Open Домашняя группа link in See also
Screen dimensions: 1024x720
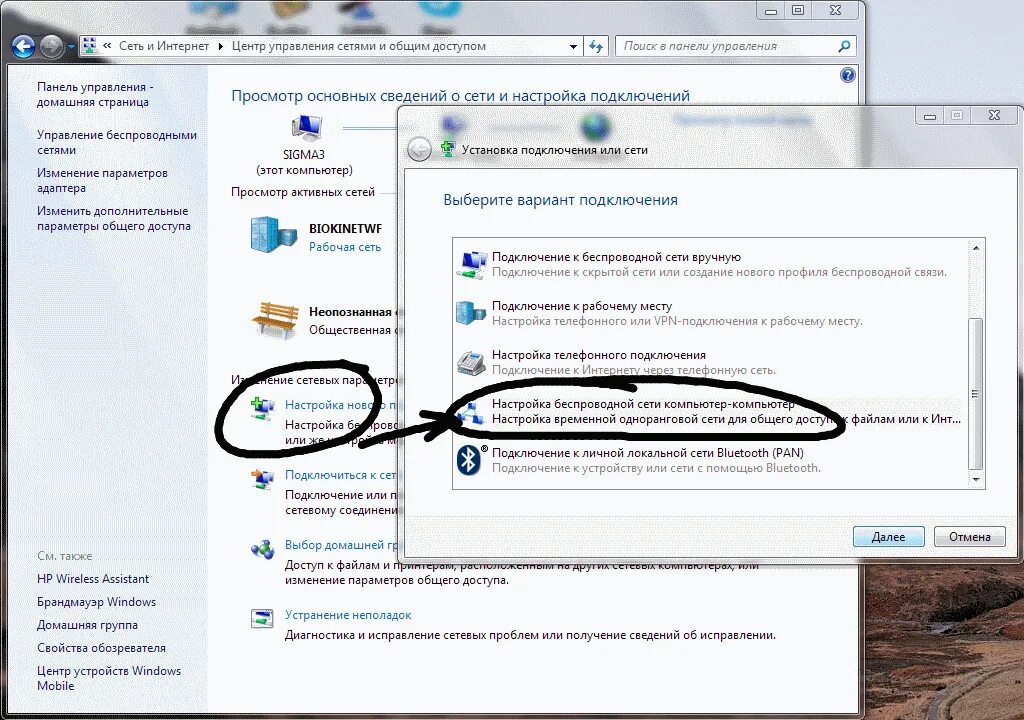88,625
